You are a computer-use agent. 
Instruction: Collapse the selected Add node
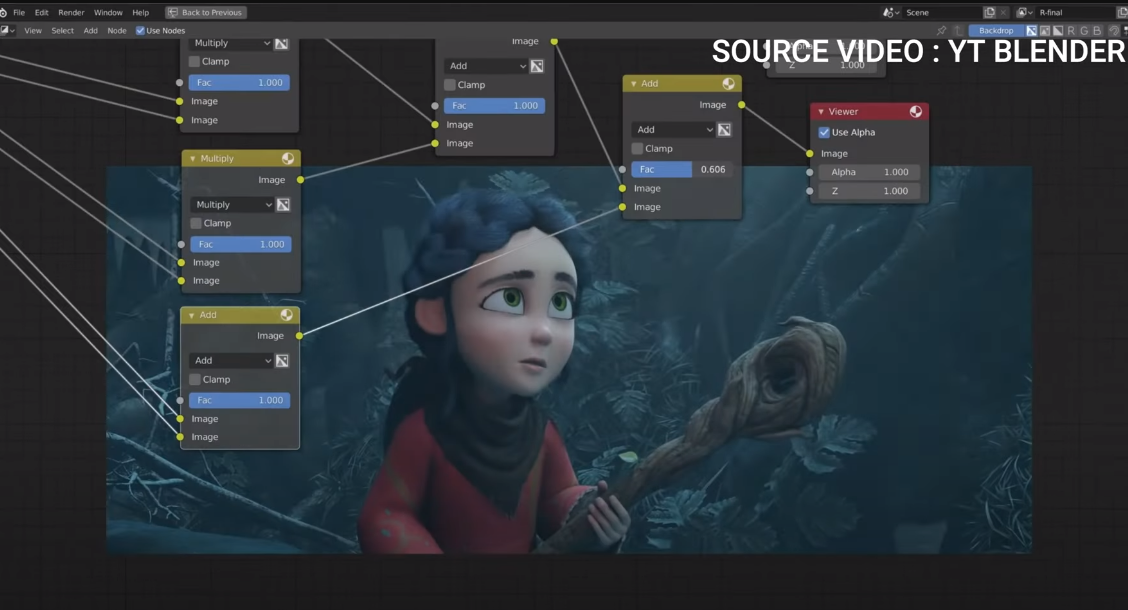tap(191, 315)
